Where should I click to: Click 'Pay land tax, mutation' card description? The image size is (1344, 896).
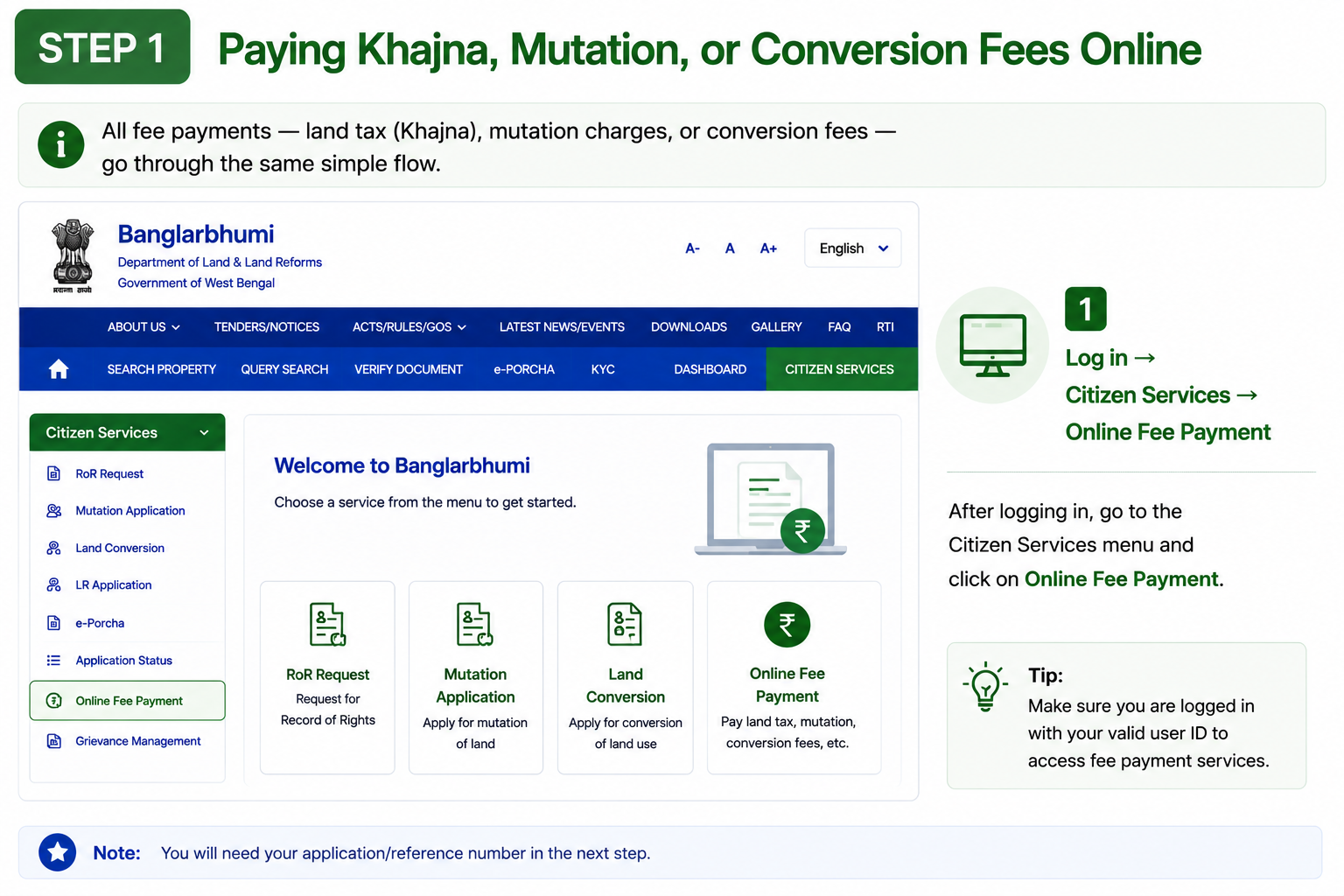pyautogui.click(x=787, y=732)
